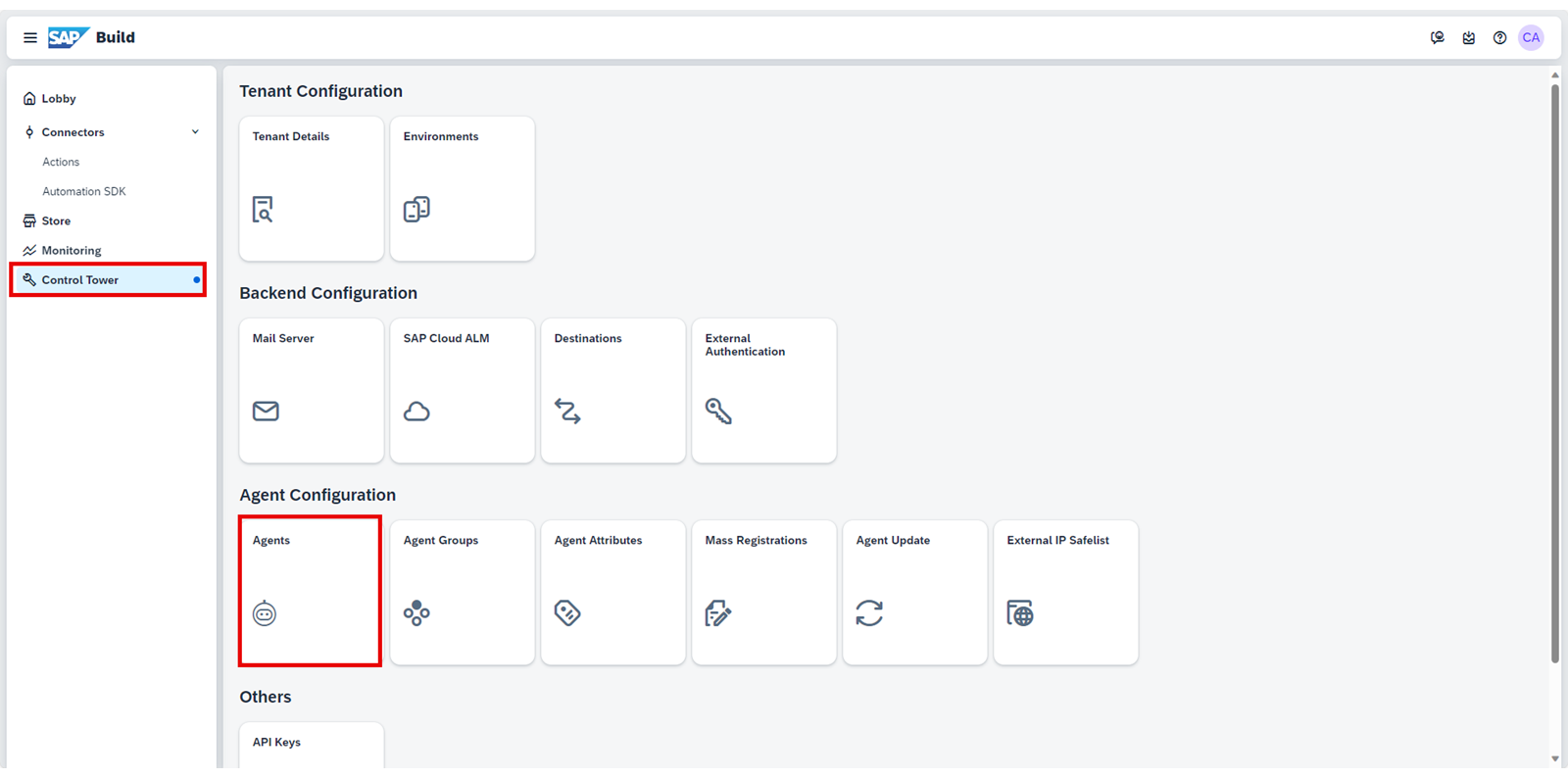Open the External Authentication key icon
The image size is (1568, 778).
[x=718, y=412]
